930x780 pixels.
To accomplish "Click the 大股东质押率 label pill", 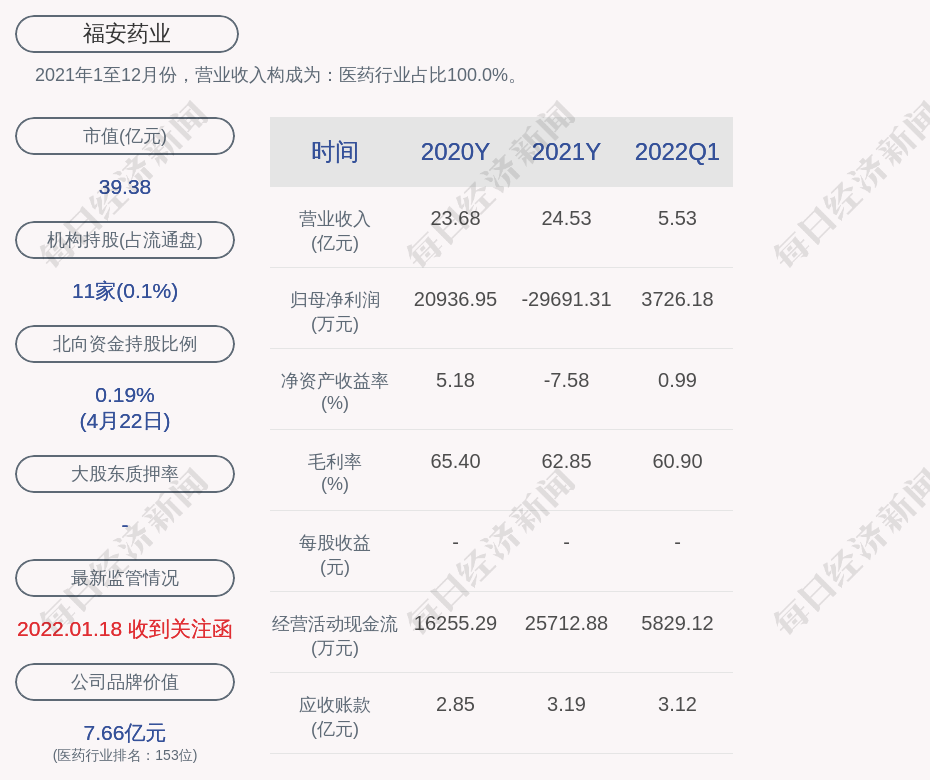I will [x=125, y=473].
